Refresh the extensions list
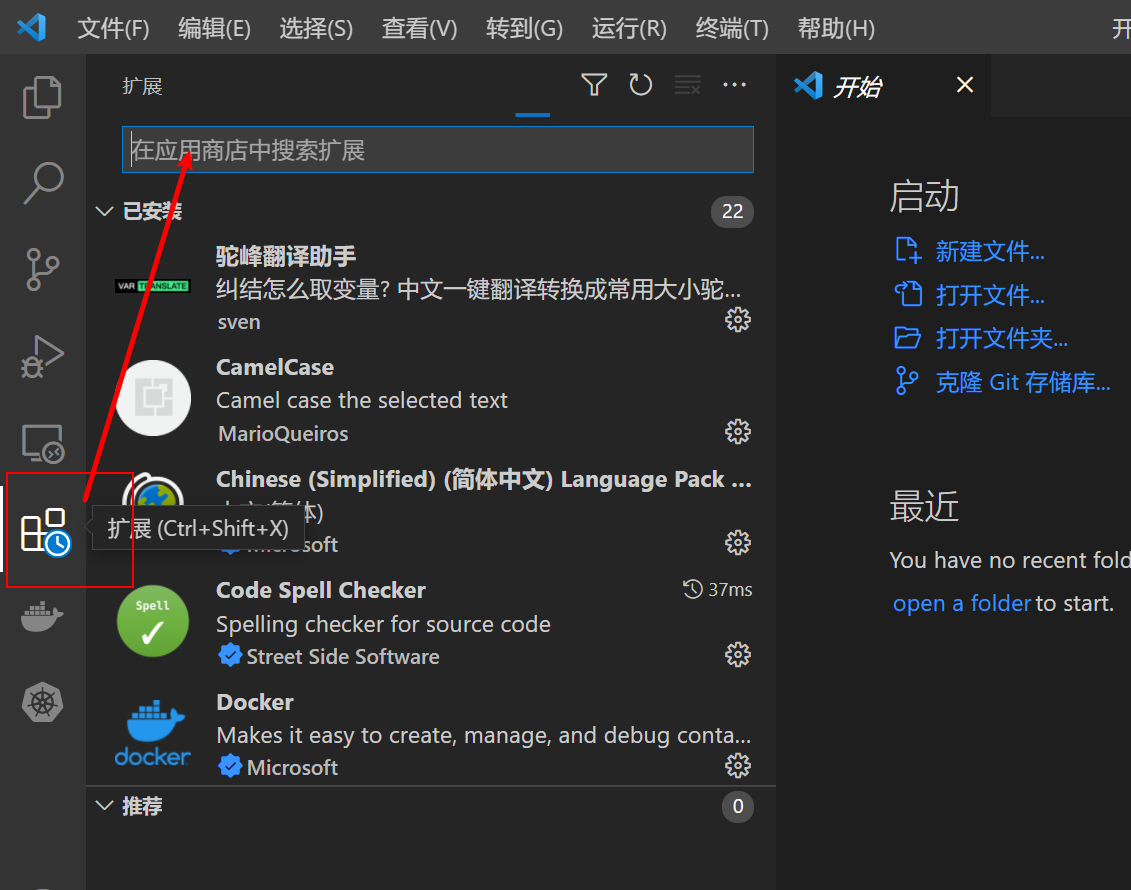 pyautogui.click(x=641, y=85)
